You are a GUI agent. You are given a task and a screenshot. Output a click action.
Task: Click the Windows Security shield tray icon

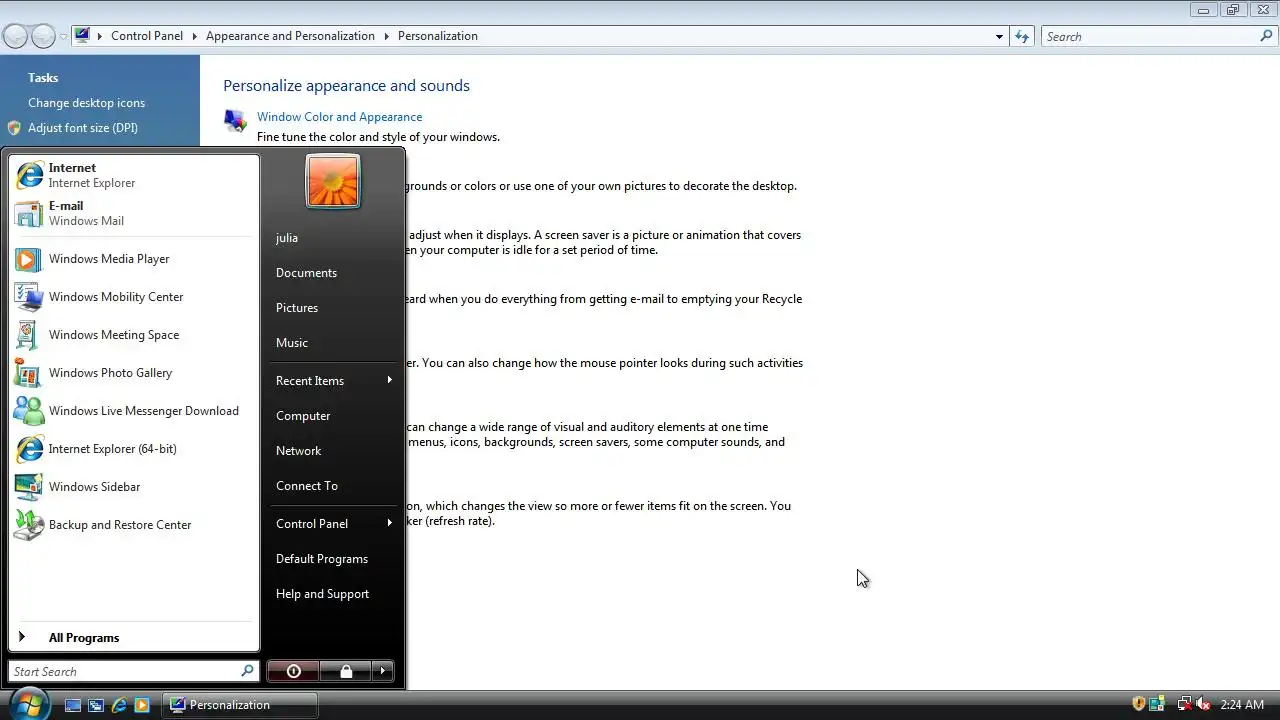pyautogui.click(x=1138, y=704)
